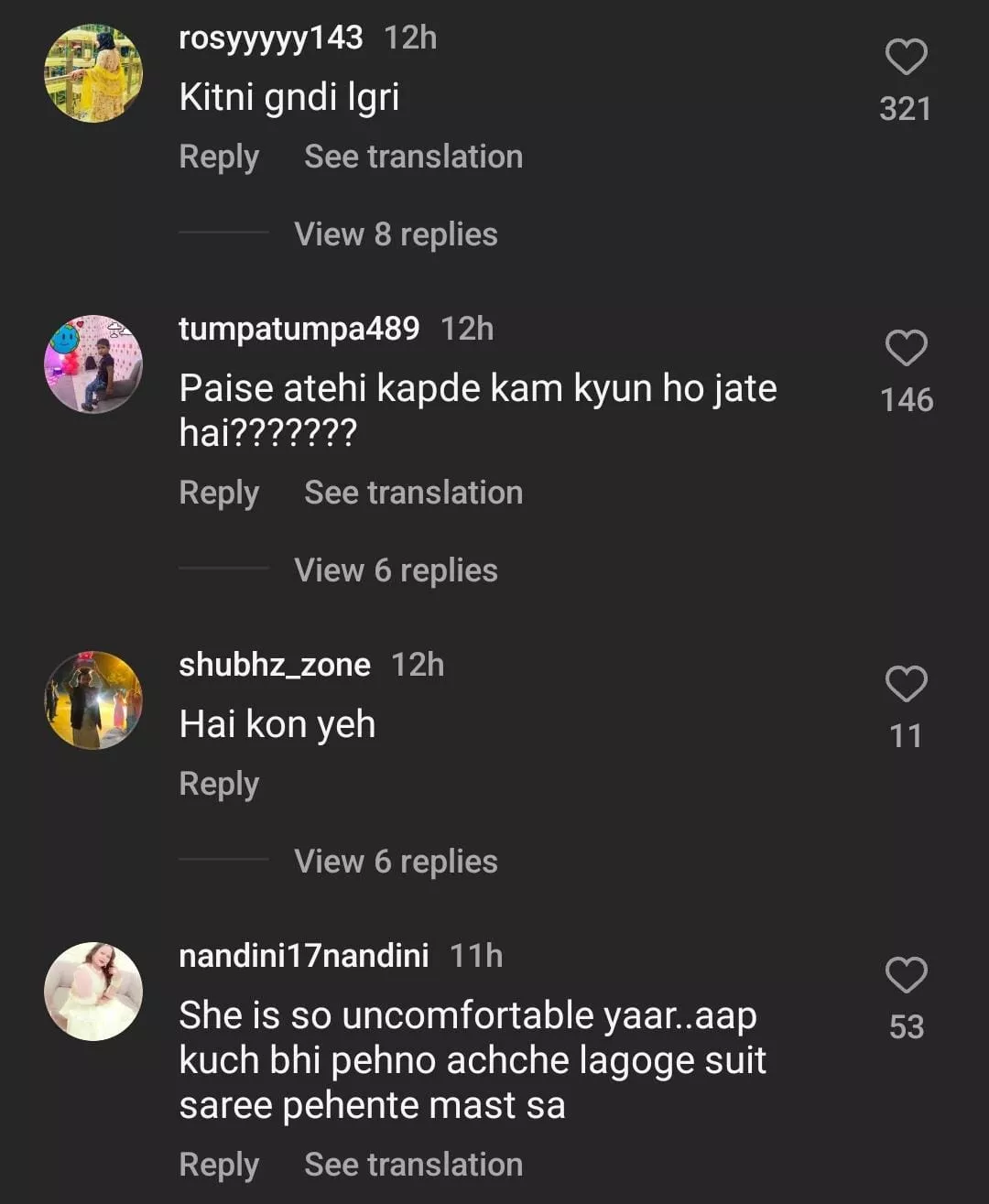Reply to nandini17nandini's comment
989x1204 pixels.
pyautogui.click(x=219, y=1165)
